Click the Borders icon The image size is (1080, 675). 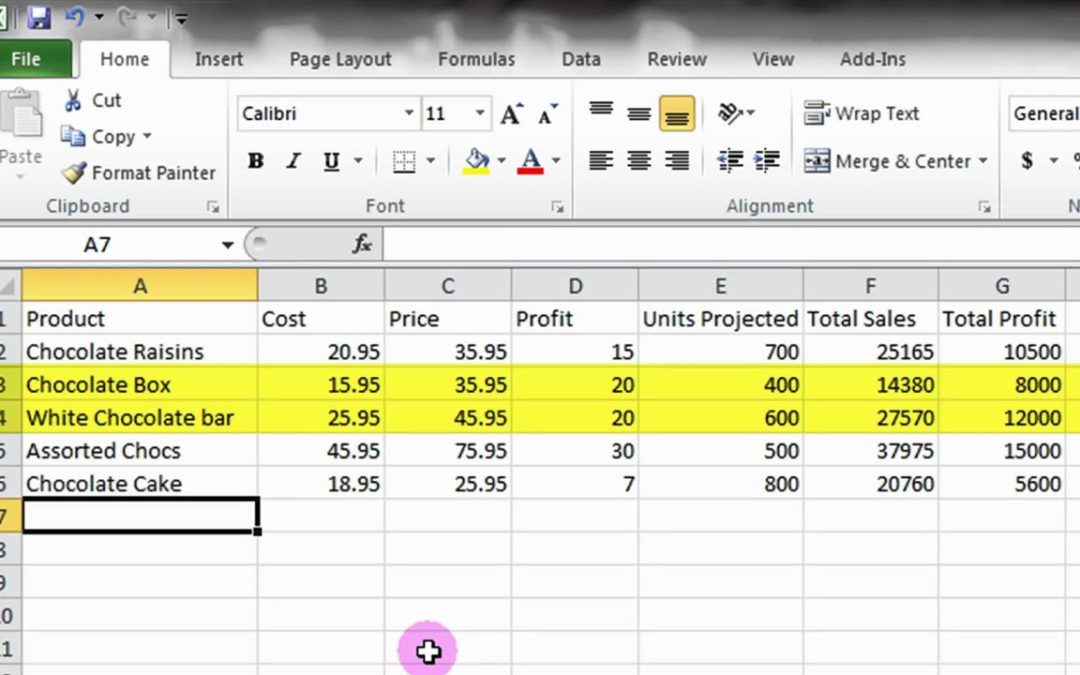click(x=404, y=162)
